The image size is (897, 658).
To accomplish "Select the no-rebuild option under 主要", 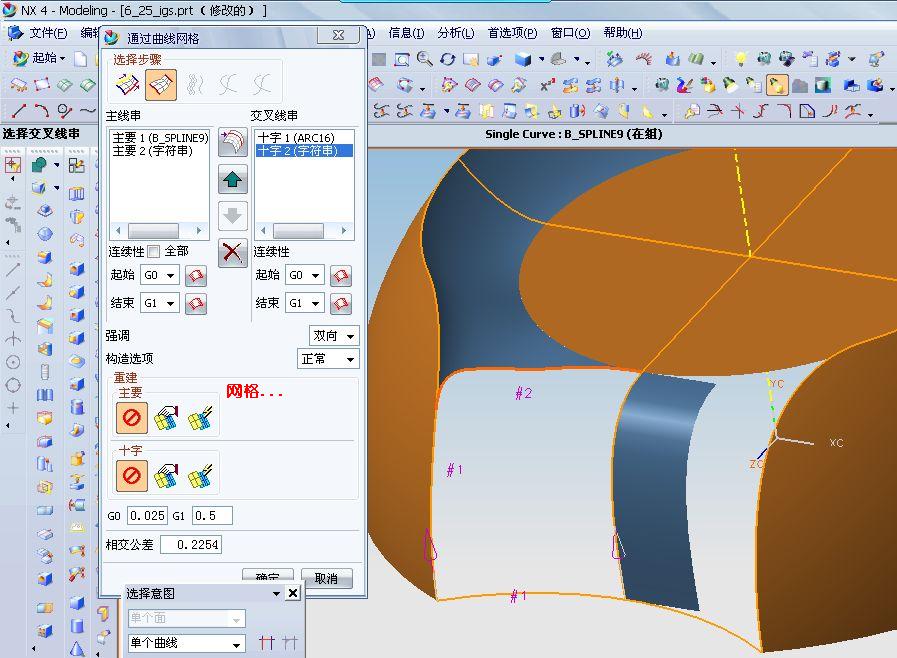I will (132, 418).
